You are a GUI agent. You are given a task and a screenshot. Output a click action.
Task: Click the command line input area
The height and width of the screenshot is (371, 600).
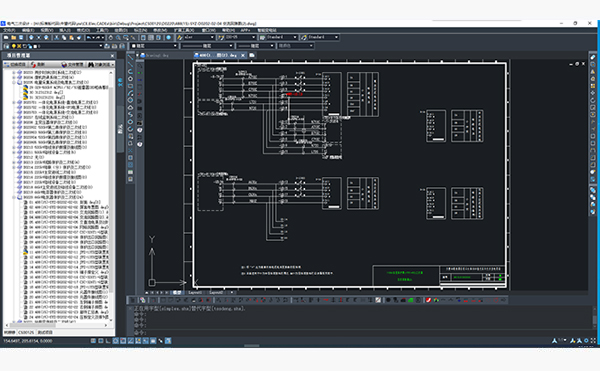click(360, 332)
